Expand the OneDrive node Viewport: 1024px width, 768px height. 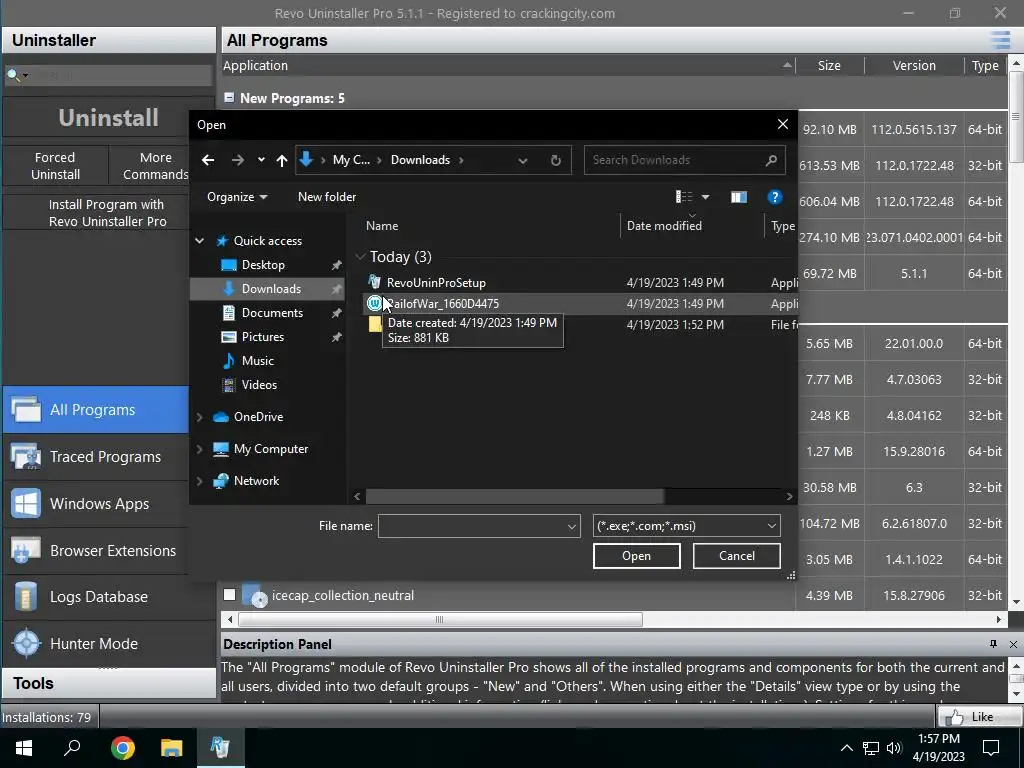(200, 417)
